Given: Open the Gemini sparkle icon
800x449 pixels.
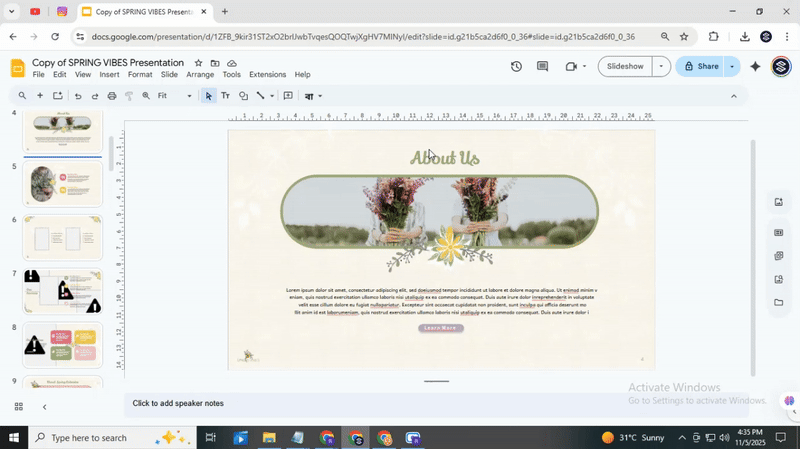Looking at the screenshot, I should click(x=755, y=66).
